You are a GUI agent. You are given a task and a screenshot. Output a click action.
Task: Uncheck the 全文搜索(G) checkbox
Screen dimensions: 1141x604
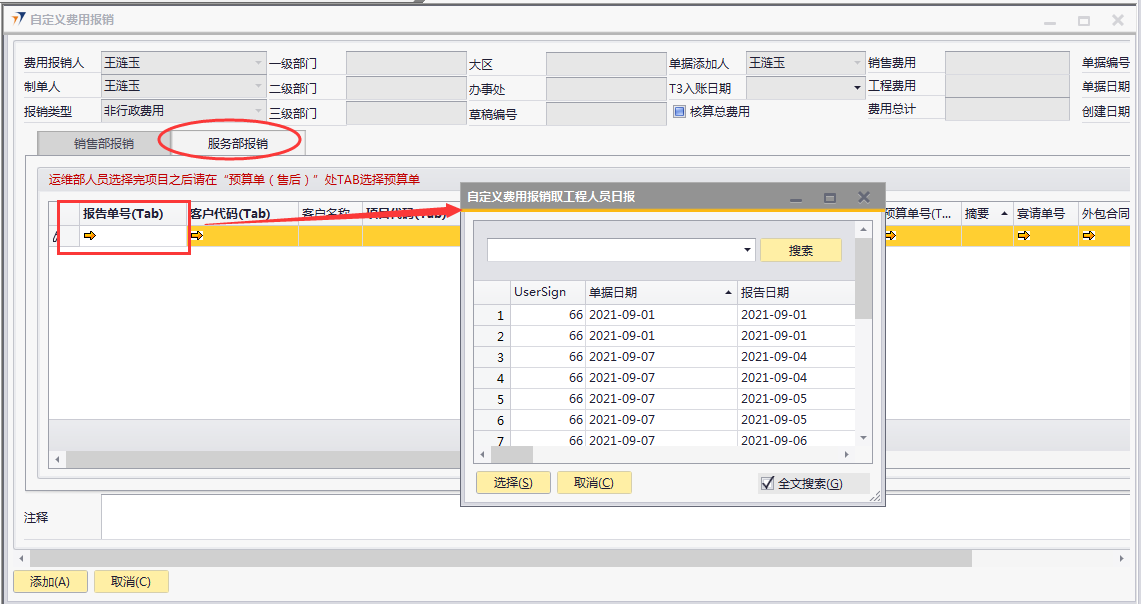coord(768,484)
